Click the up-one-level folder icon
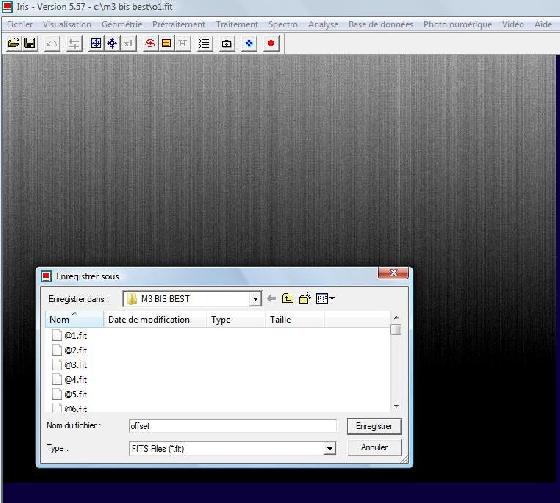This screenshot has width=560, height=503. [x=288, y=298]
